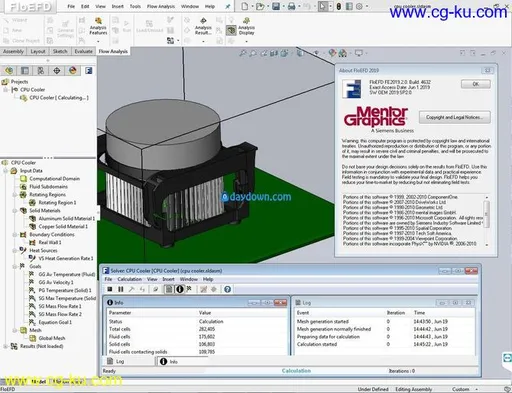The image size is (512, 393).
Task: Open the DisplayManager color ball tab
Action: [x=73, y=70]
